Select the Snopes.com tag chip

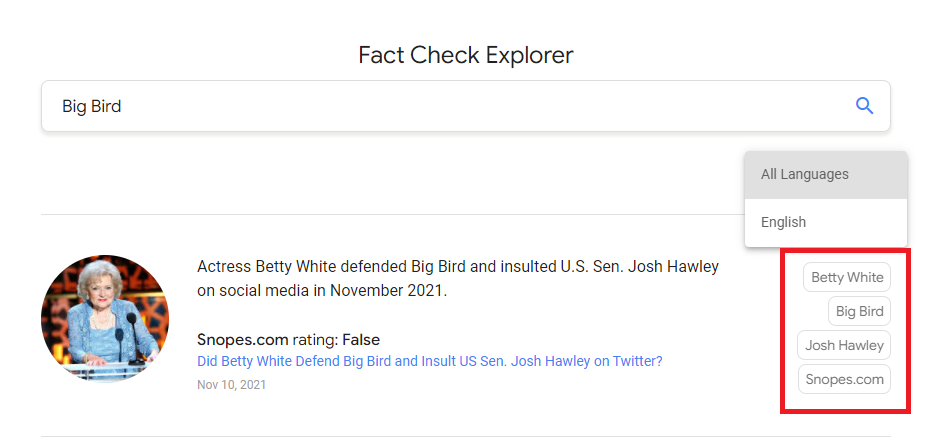coord(845,379)
